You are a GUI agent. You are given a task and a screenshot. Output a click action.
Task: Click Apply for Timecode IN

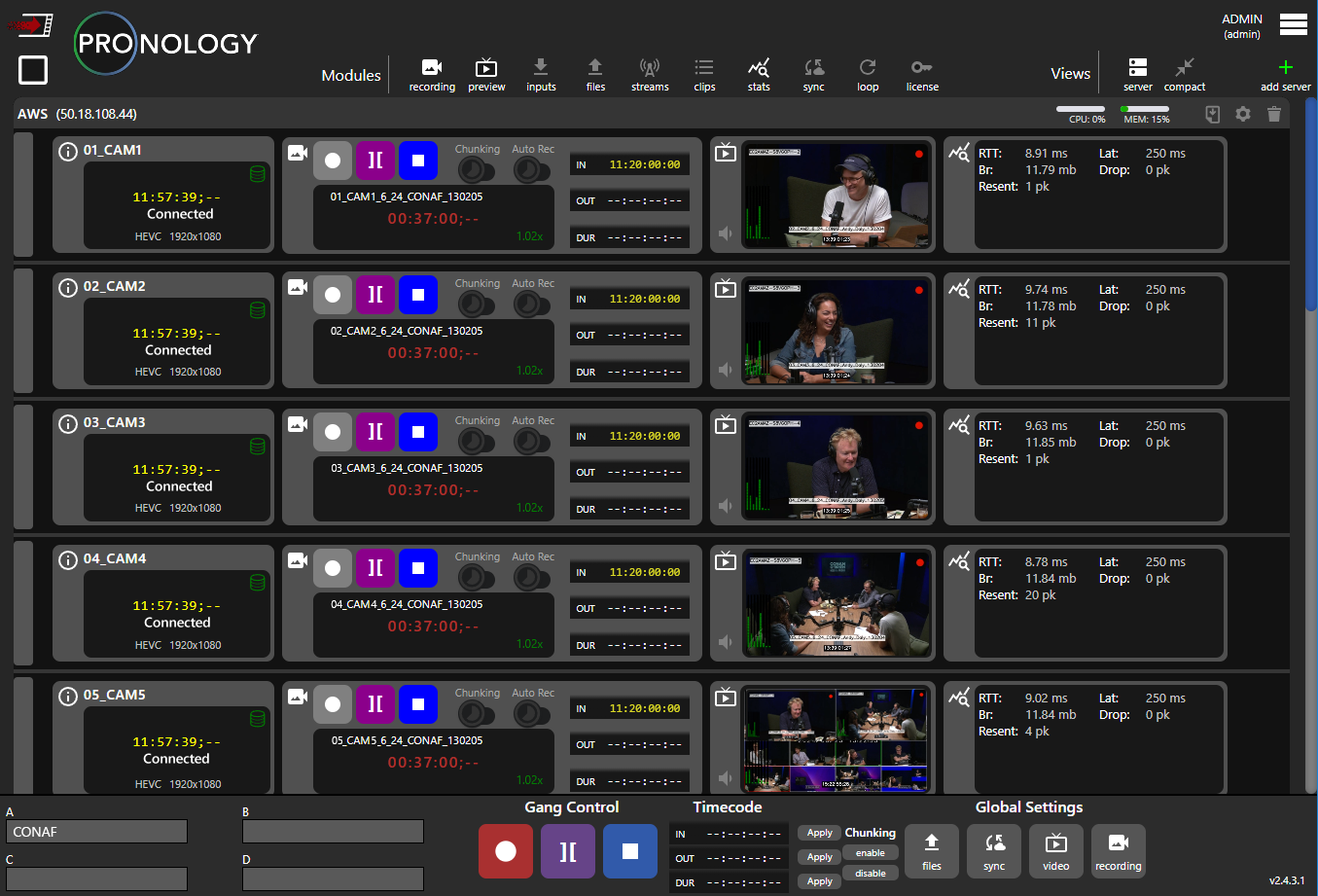coord(820,833)
